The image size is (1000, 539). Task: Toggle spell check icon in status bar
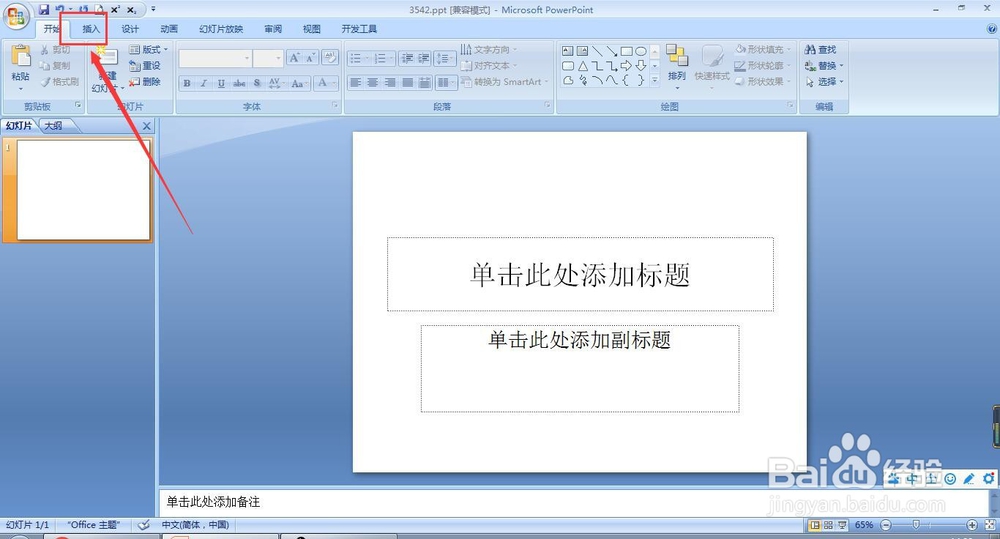[x=144, y=525]
